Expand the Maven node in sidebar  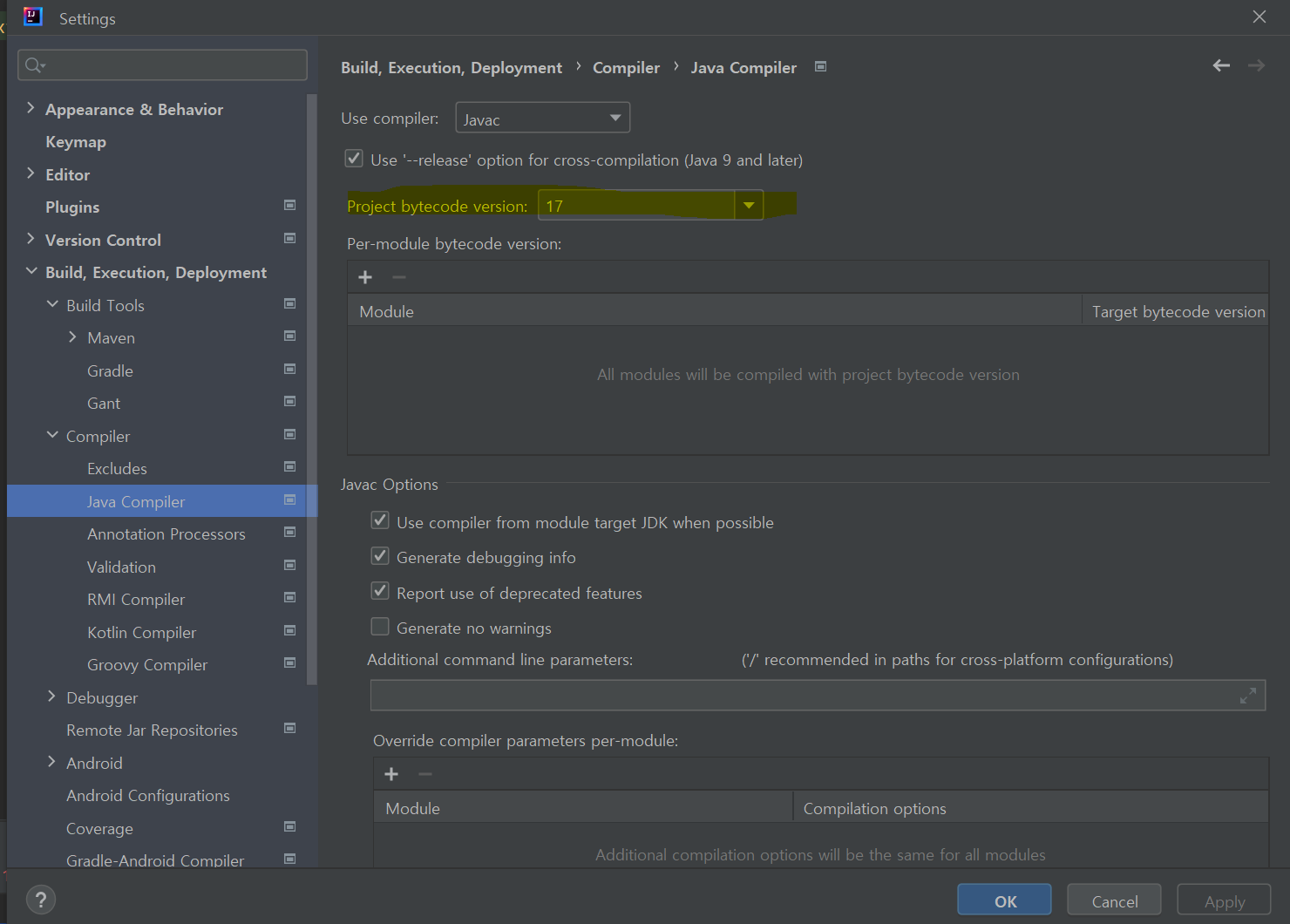pyautogui.click(x=73, y=336)
